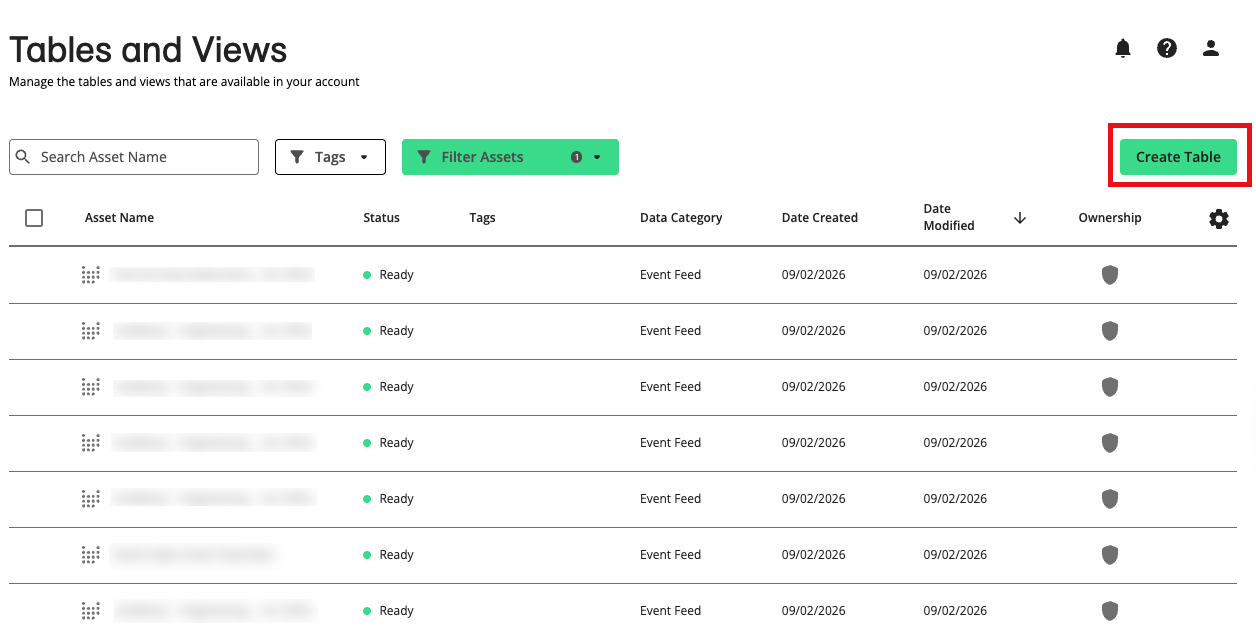Open the user account profile icon
The image size is (1256, 630).
[x=1211, y=48]
